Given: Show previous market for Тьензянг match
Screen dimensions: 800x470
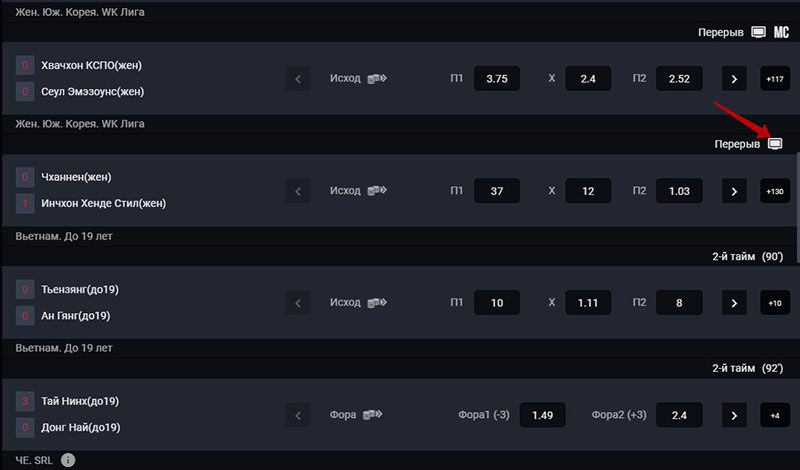Looking at the screenshot, I should pos(298,303).
